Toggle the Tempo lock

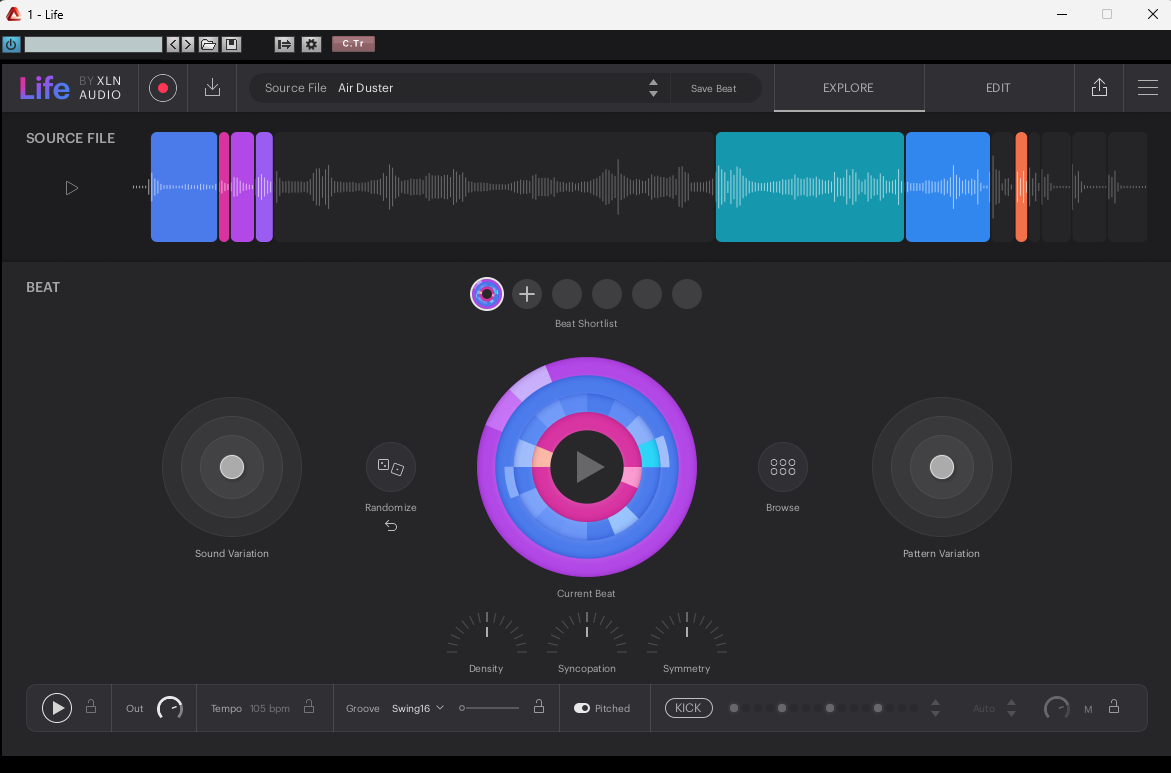tap(309, 707)
